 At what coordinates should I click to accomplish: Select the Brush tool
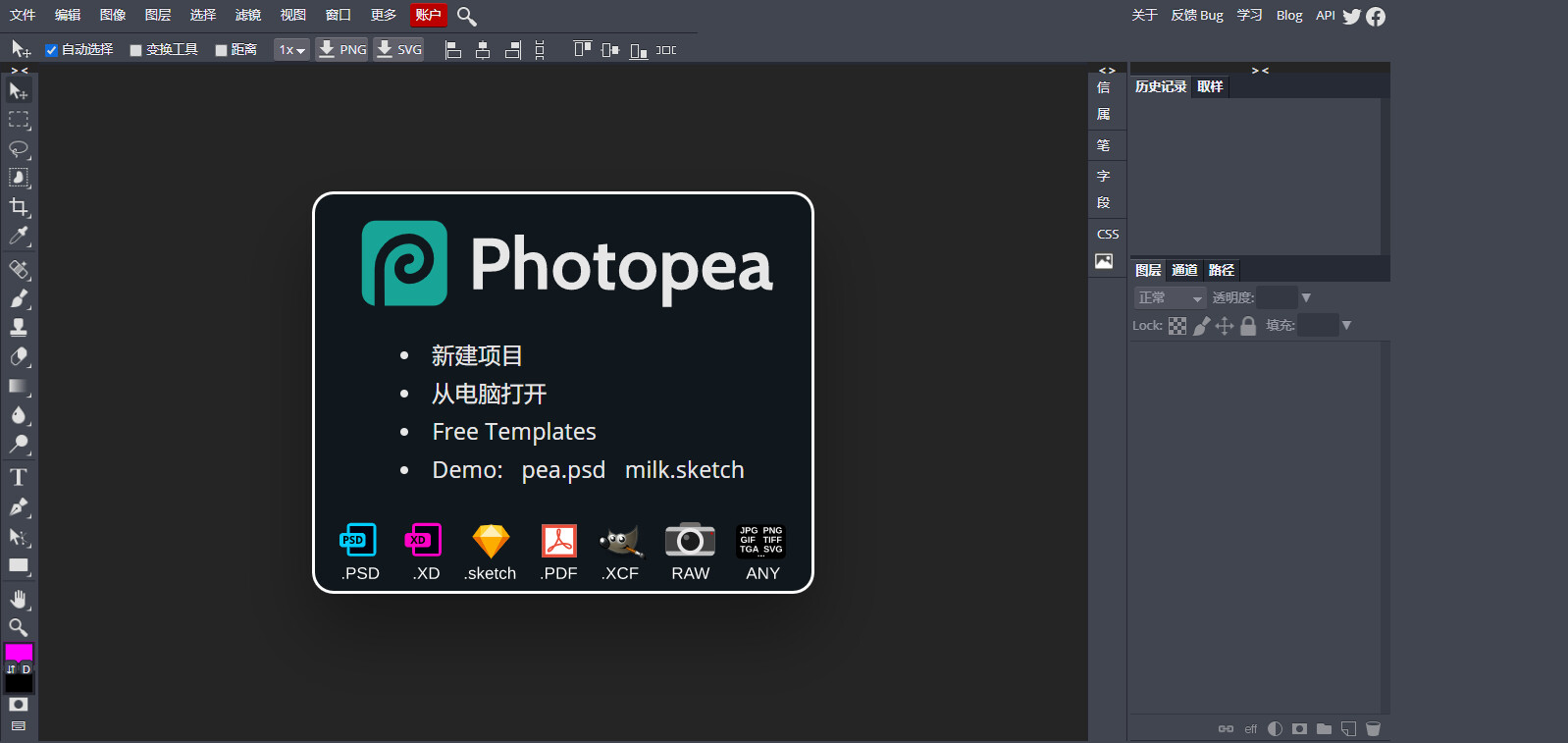[x=19, y=298]
